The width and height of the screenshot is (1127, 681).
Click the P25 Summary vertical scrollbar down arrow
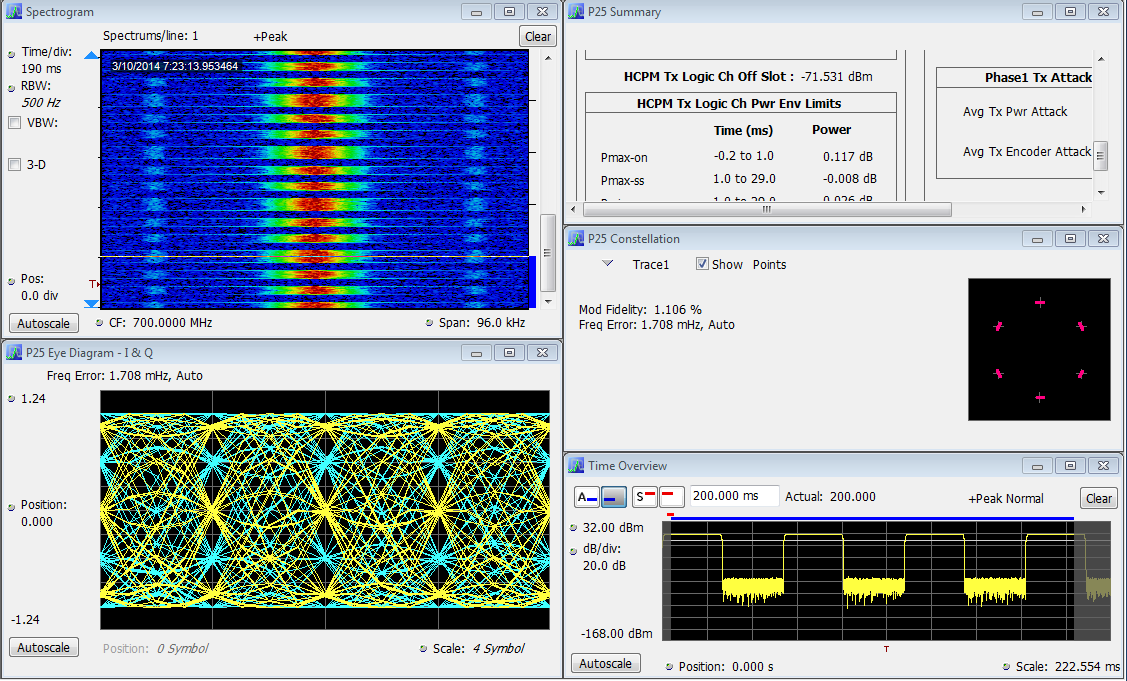pyautogui.click(x=1100, y=192)
